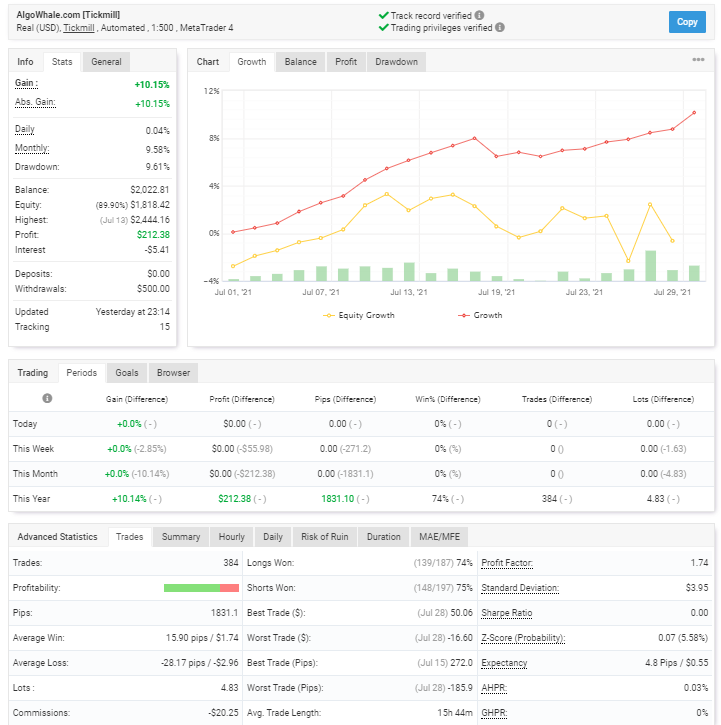Click the Track record verified info icon
721x725 pixels.
pyautogui.click(x=479, y=15)
